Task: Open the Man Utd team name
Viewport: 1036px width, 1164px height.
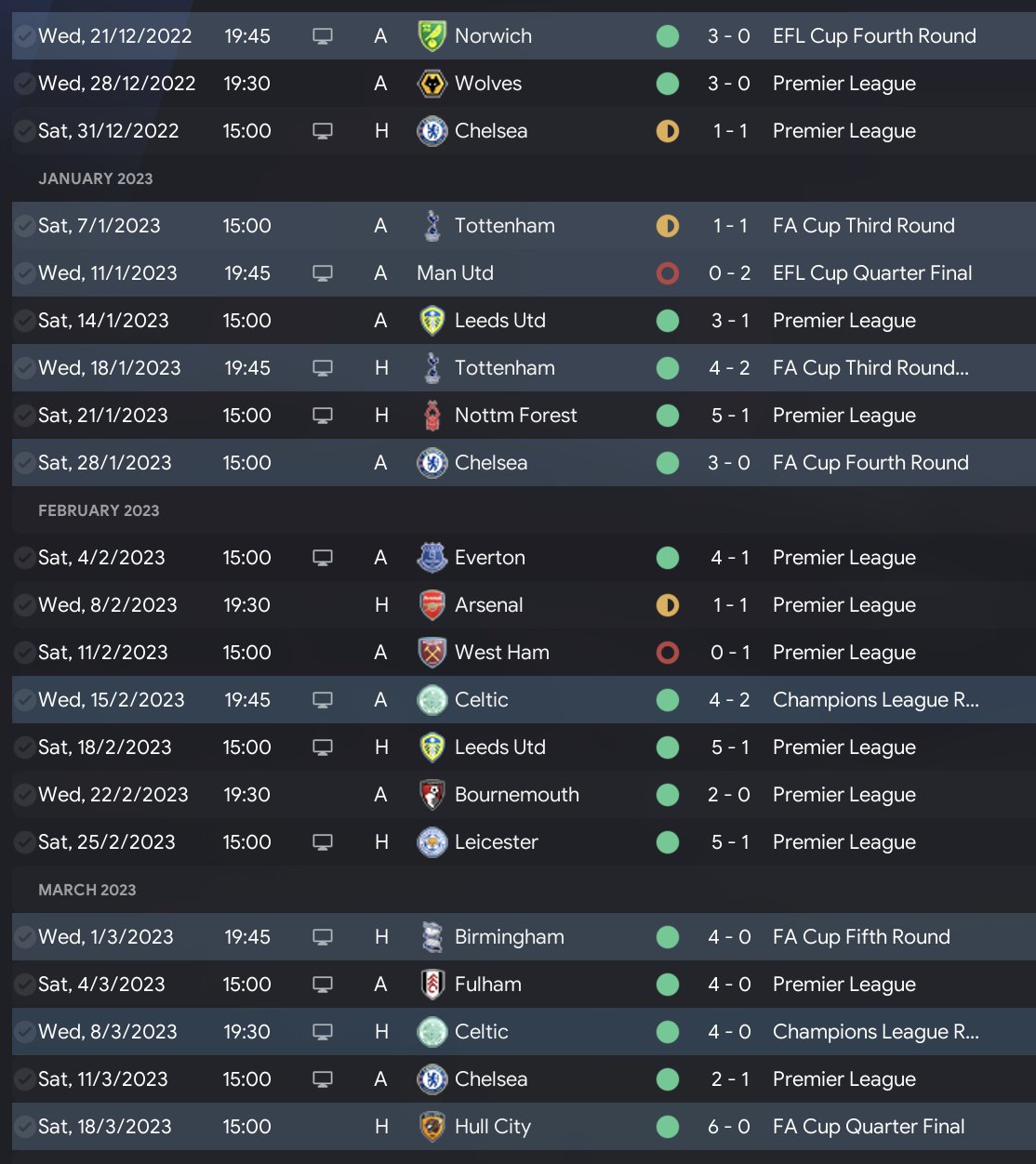Action: (x=455, y=273)
